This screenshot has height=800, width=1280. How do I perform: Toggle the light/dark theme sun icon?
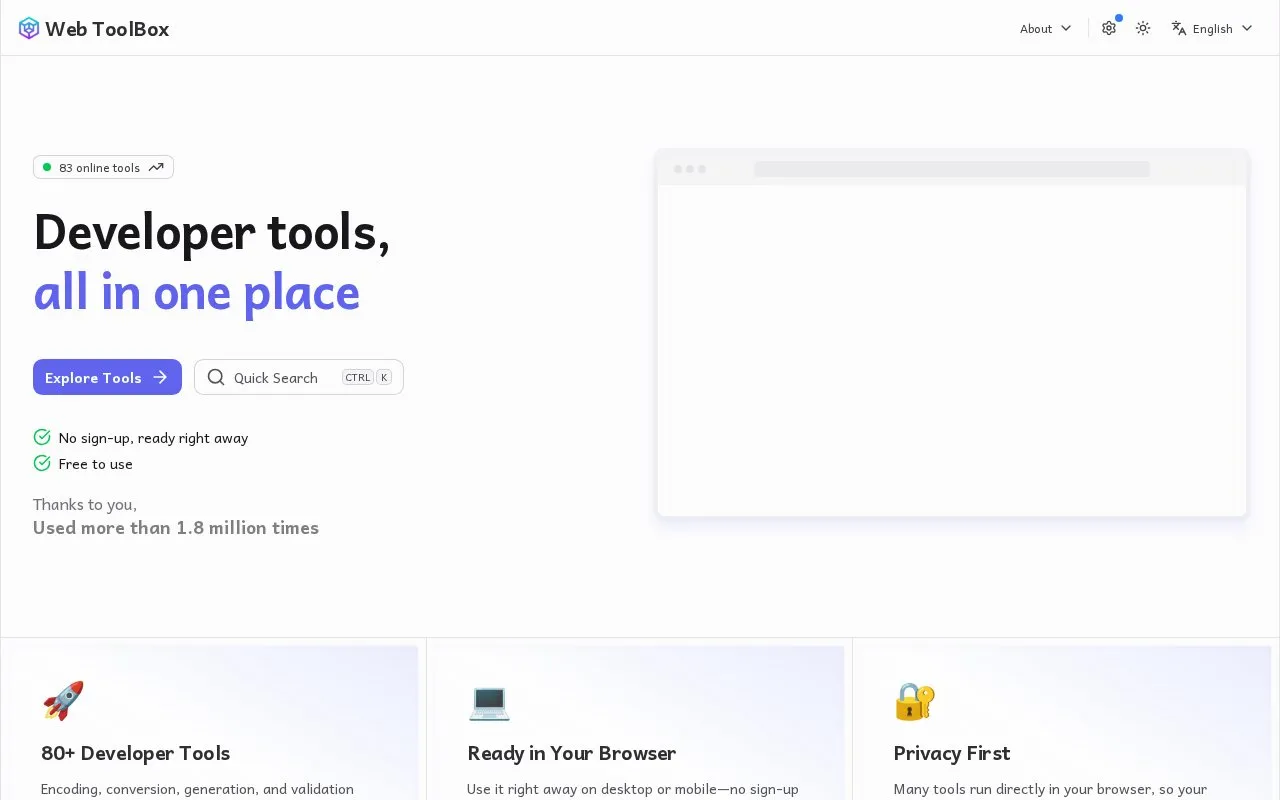1143,28
